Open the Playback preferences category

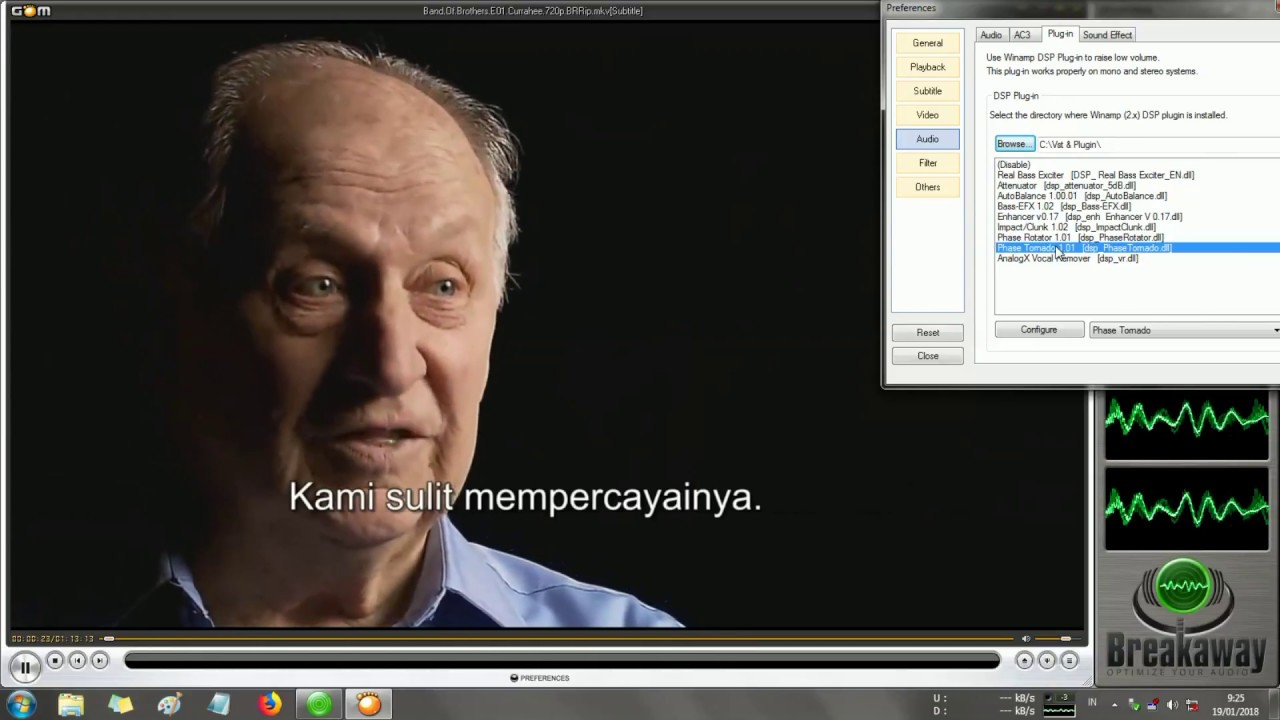[927, 67]
